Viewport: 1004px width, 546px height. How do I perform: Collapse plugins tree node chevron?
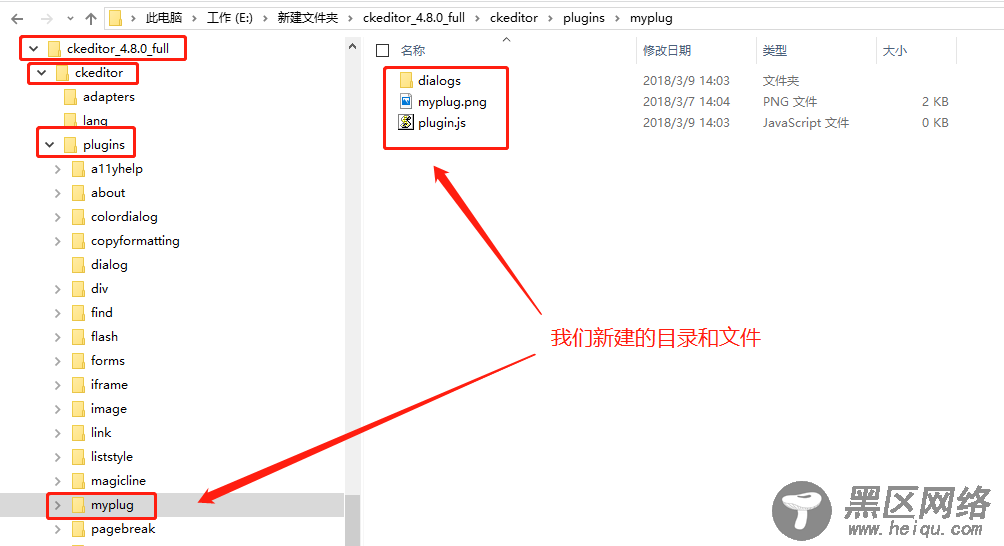tap(49, 145)
